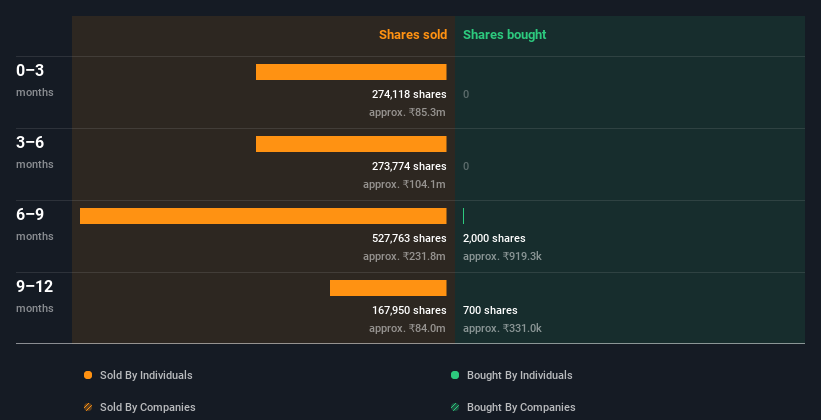The width and height of the screenshot is (821, 420).
Task: Click the 0 bought value in 3–6 months row
Action: [x=466, y=166]
